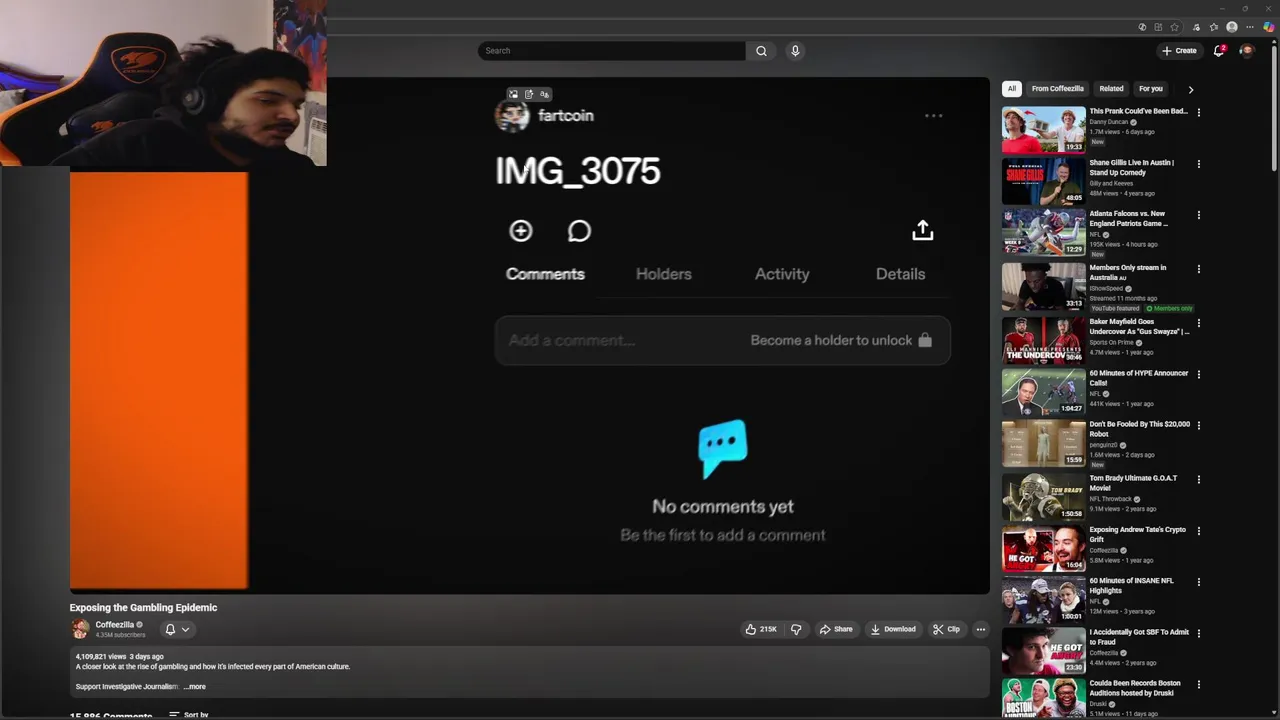Screen dimensions: 1280x720
Task: Open options for Exposing Andrew Tate's Crypto Grift
Action: click(1198, 531)
